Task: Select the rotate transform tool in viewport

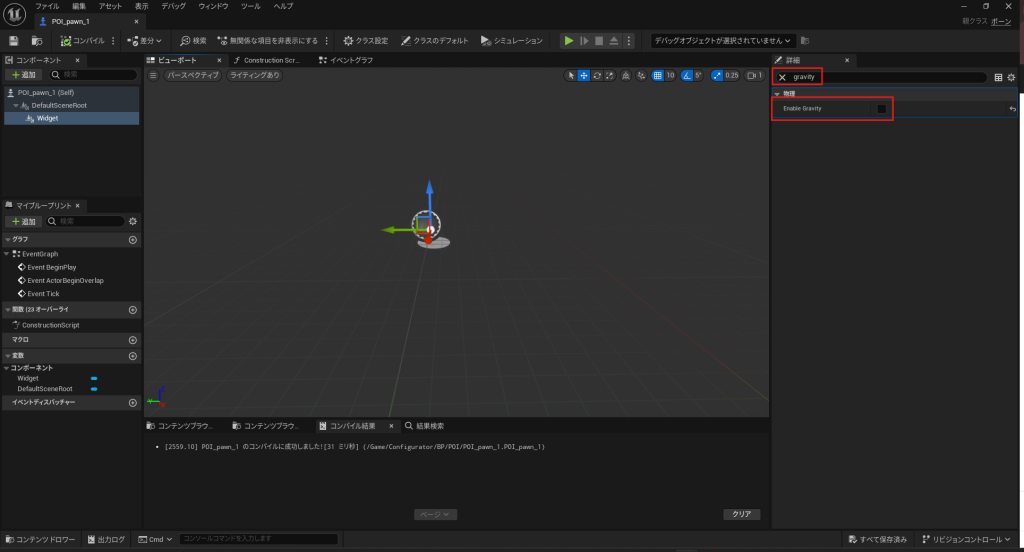Action: tap(597, 75)
